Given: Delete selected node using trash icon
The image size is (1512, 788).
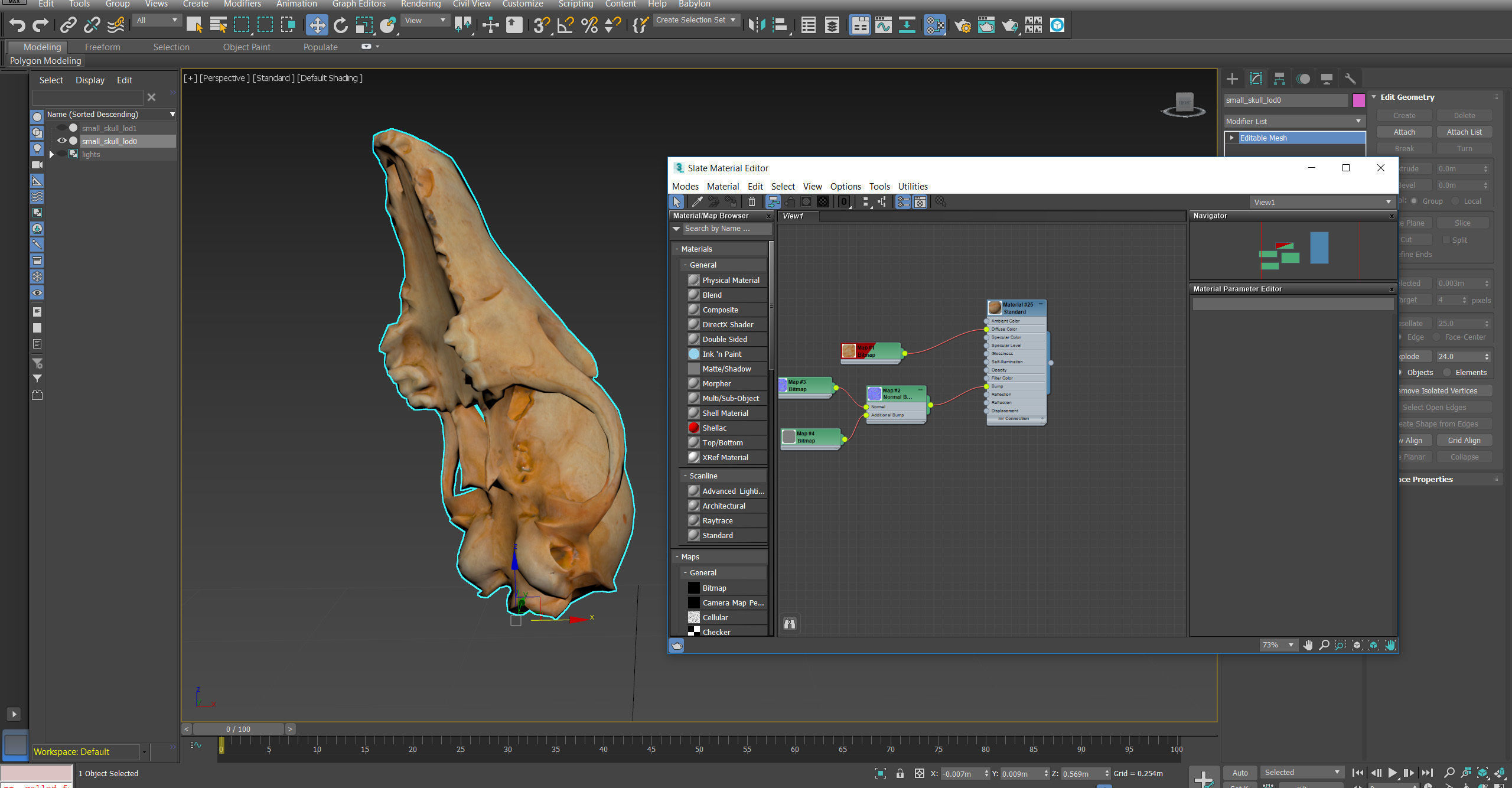Looking at the screenshot, I should point(751,202).
